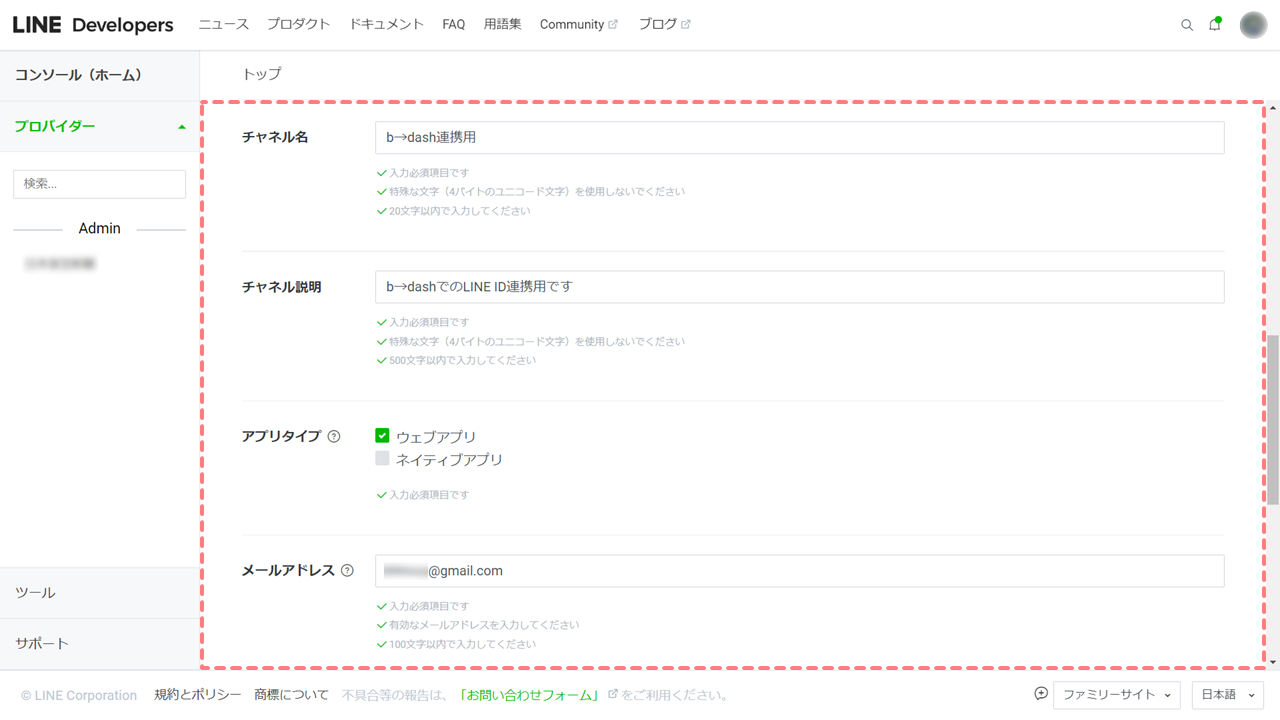Click the provider 検索 field
1280x720 pixels.
click(x=99, y=184)
